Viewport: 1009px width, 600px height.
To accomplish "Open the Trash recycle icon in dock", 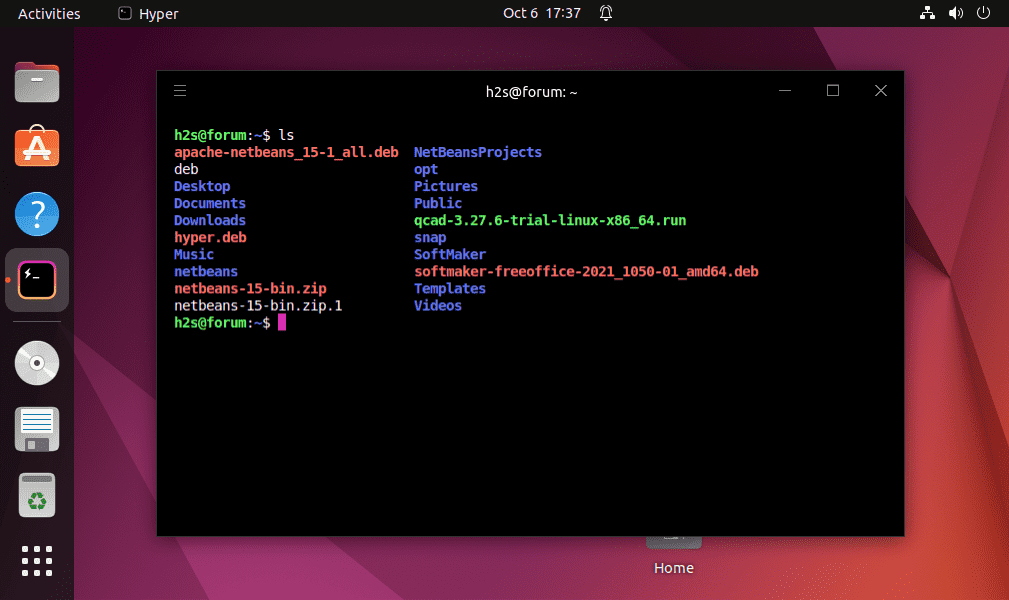I will click(x=37, y=494).
